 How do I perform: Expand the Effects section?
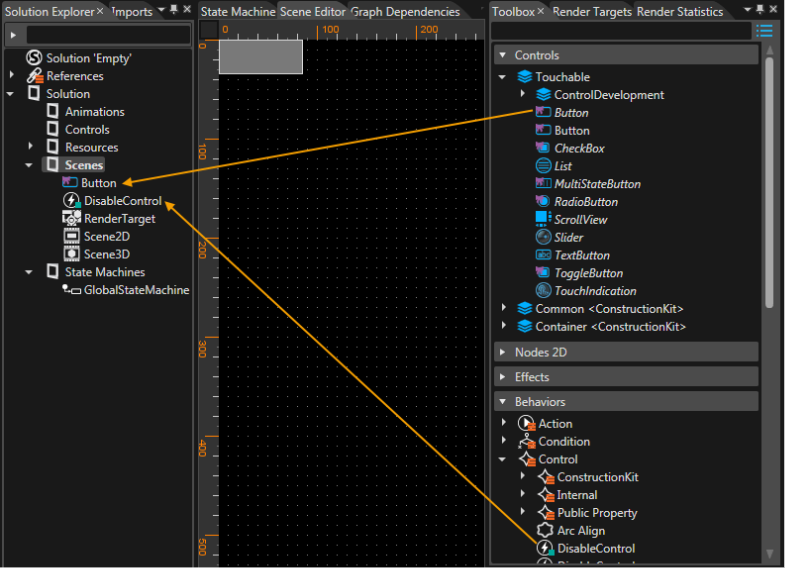coord(502,376)
